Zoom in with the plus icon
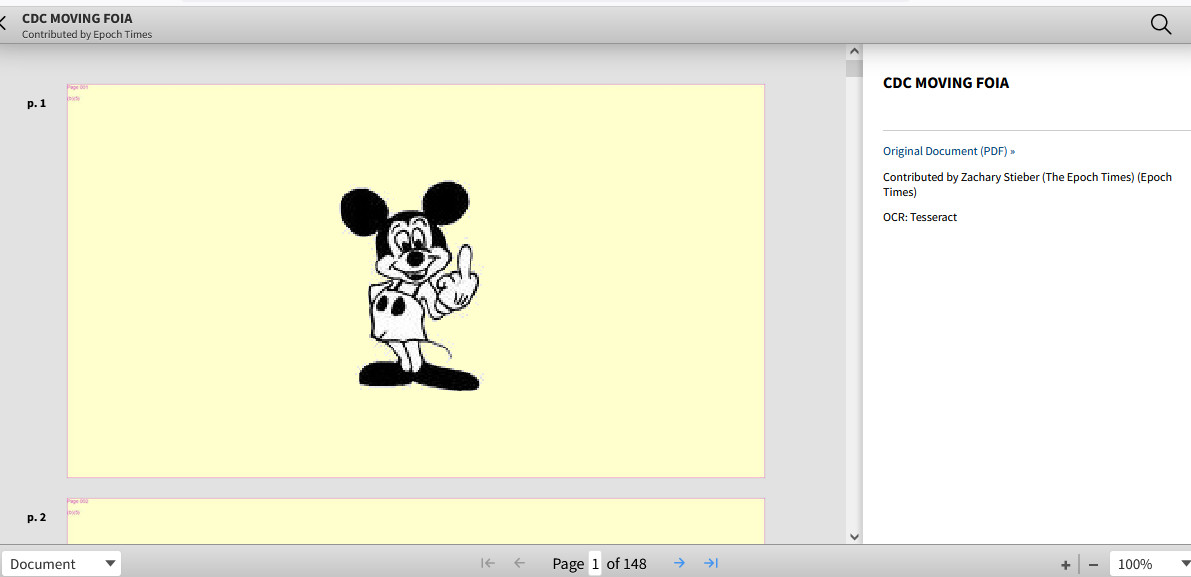The width and height of the screenshot is (1191, 577). (x=1066, y=564)
